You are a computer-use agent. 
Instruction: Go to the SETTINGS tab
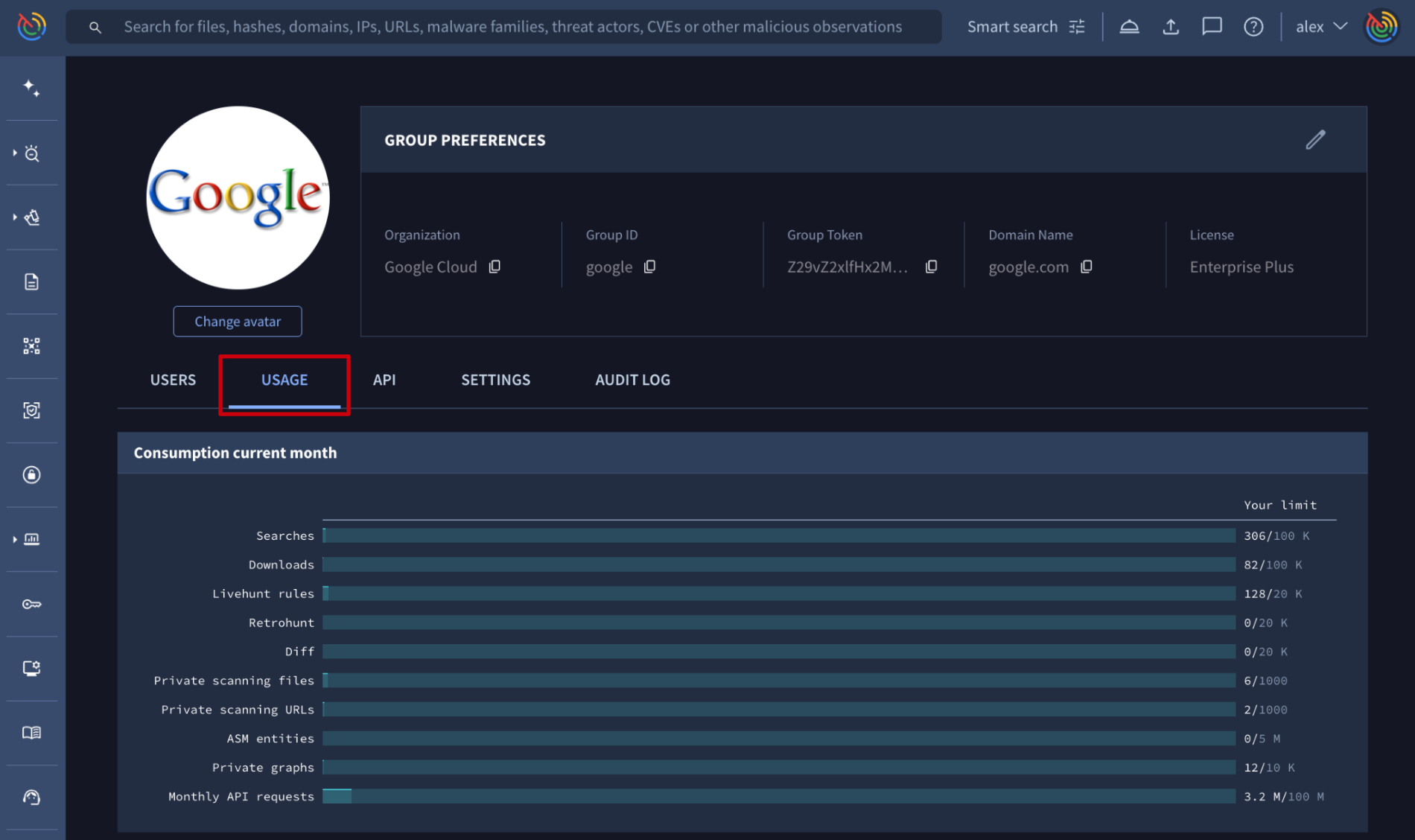point(496,380)
